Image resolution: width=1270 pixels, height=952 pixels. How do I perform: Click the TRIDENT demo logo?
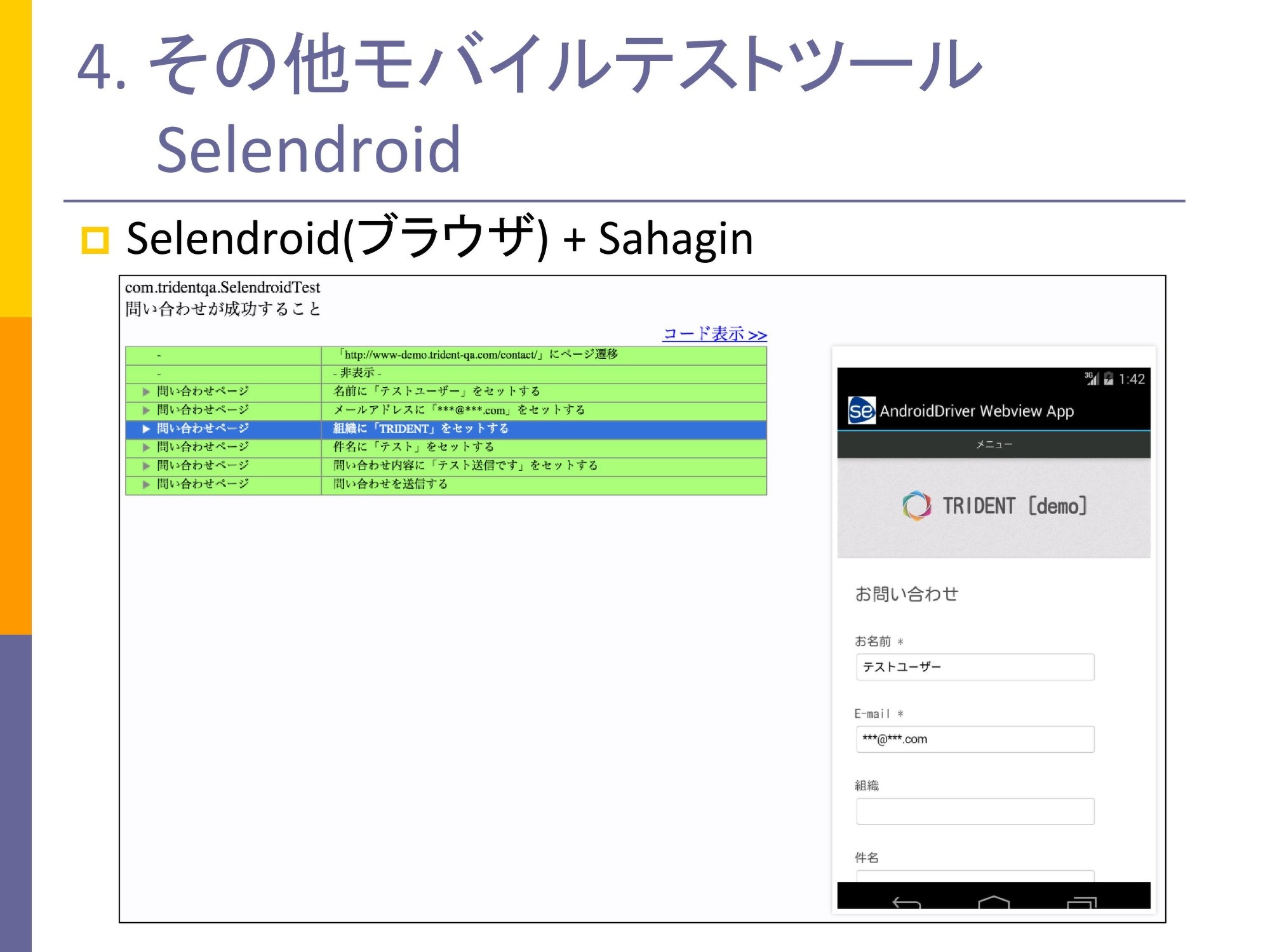point(994,506)
